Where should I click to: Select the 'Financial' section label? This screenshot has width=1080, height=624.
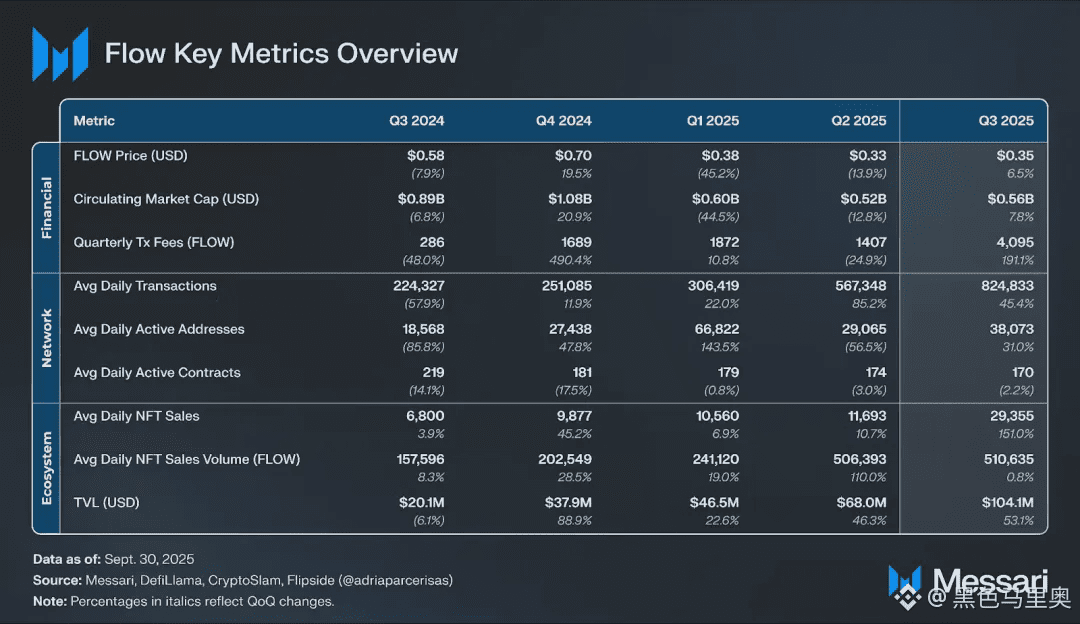(46, 207)
